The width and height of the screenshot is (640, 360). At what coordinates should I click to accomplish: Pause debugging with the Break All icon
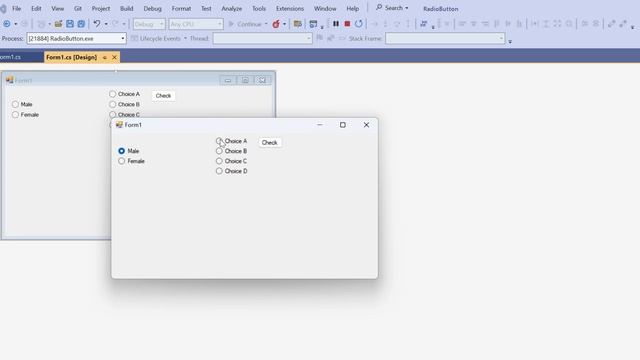coord(336,24)
